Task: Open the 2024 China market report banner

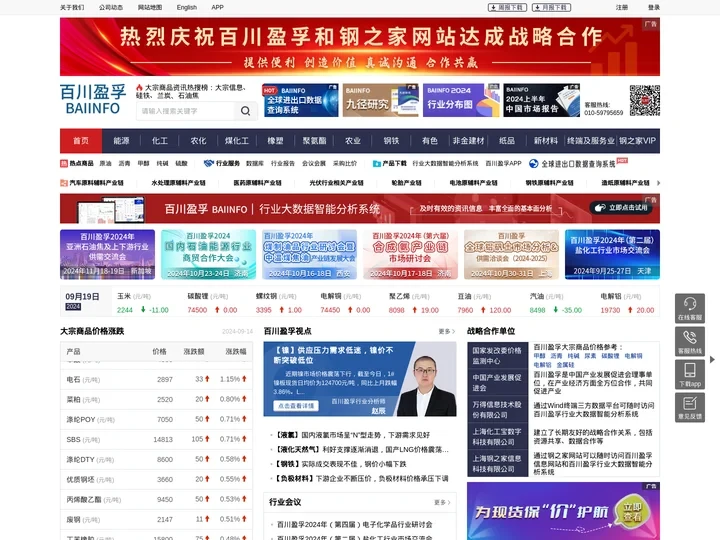Action: (x=542, y=100)
